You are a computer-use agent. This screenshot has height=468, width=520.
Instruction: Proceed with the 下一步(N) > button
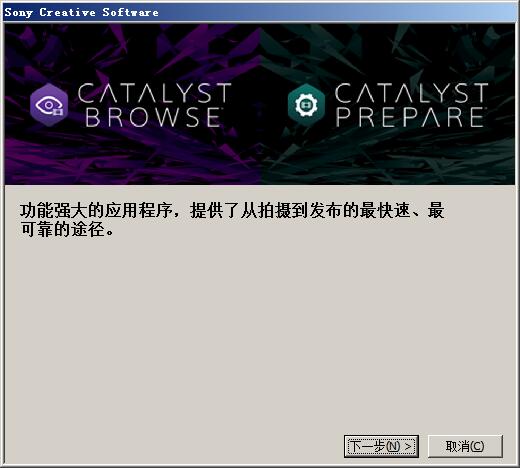click(381, 446)
